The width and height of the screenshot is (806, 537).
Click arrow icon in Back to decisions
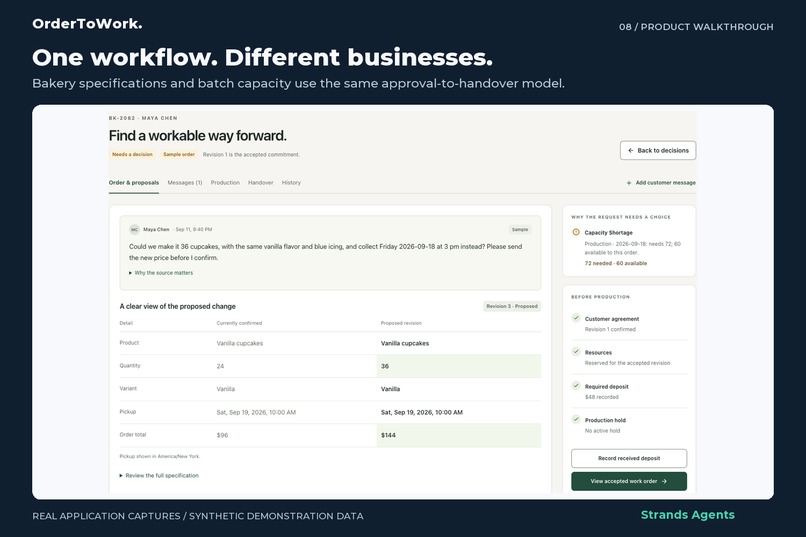[x=630, y=151]
